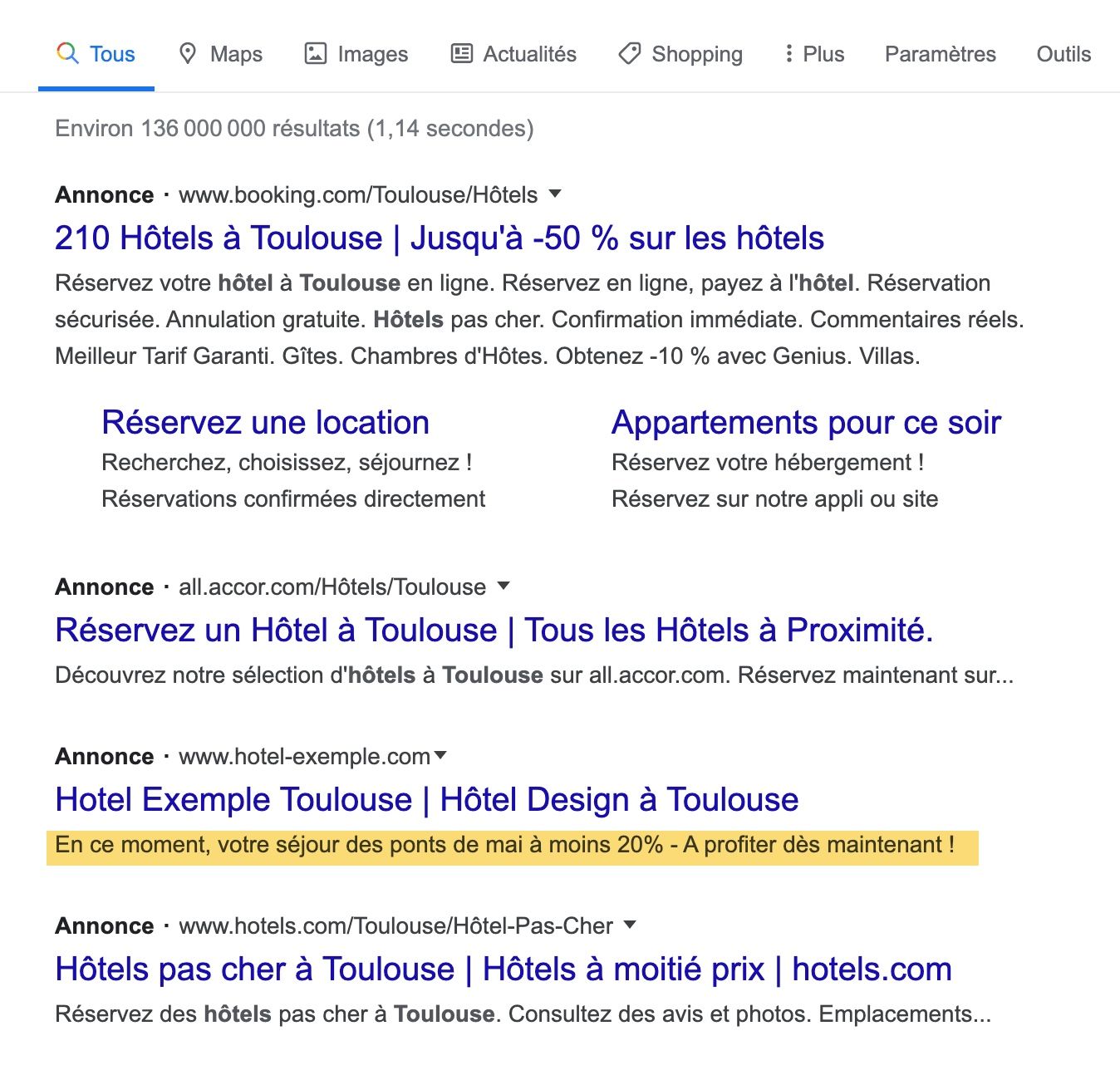Click the Actualités newspaper icon
This screenshot has height=1070, width=1120.
tap(461, 53)
